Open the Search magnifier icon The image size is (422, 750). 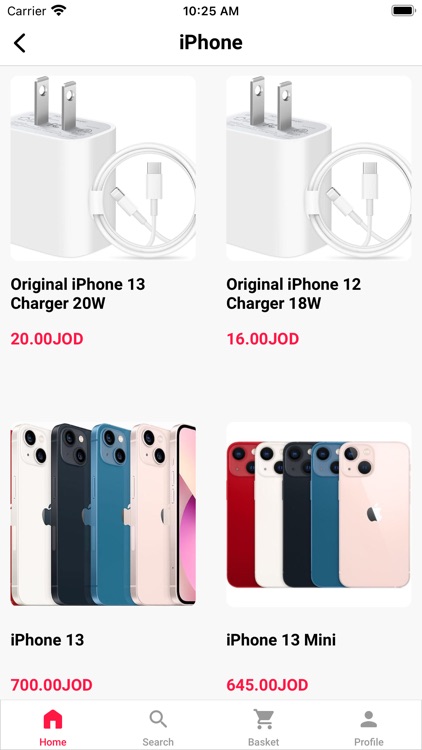coord(158,719)
